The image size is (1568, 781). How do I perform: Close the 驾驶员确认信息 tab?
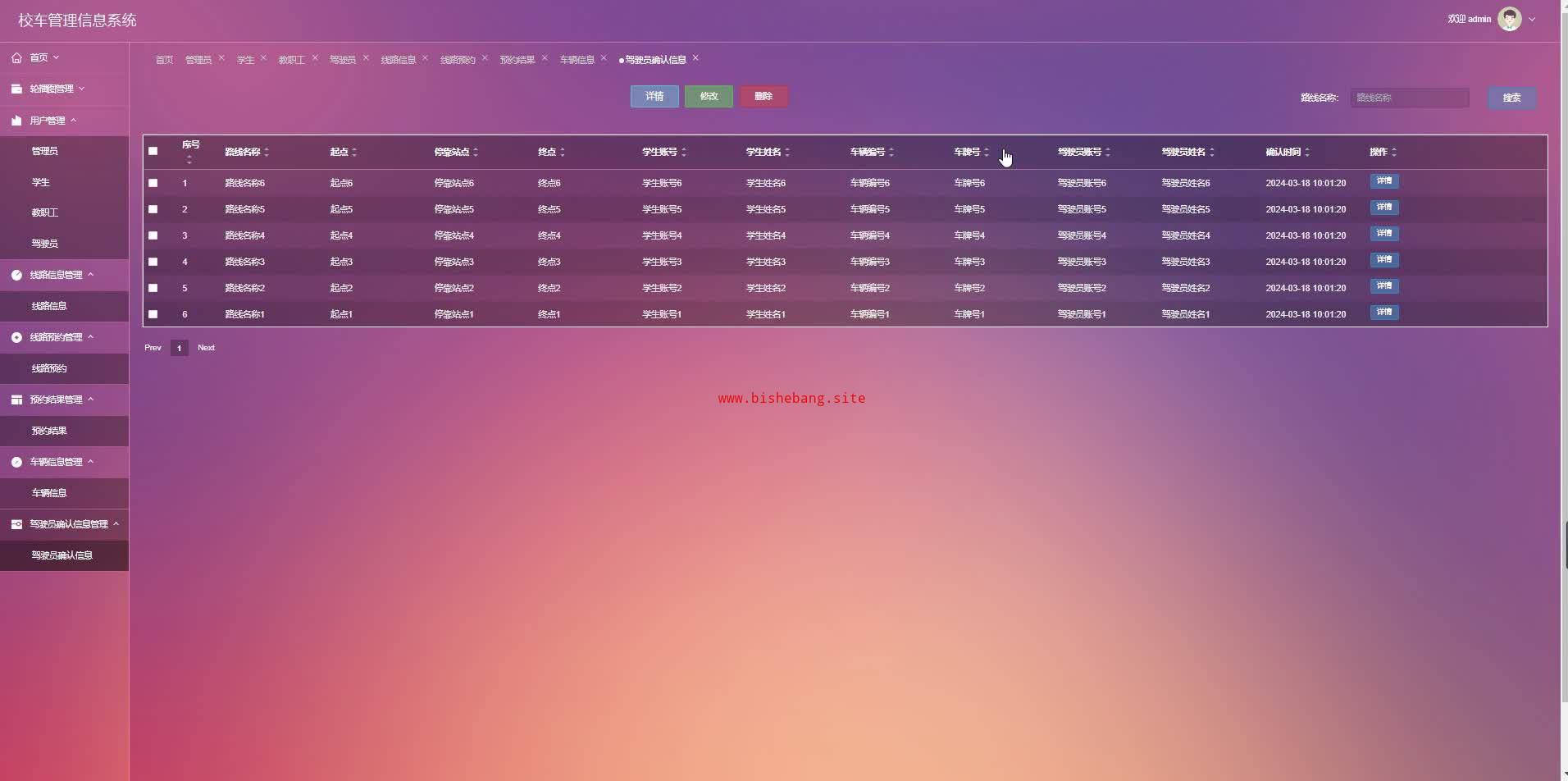[695, 57]
